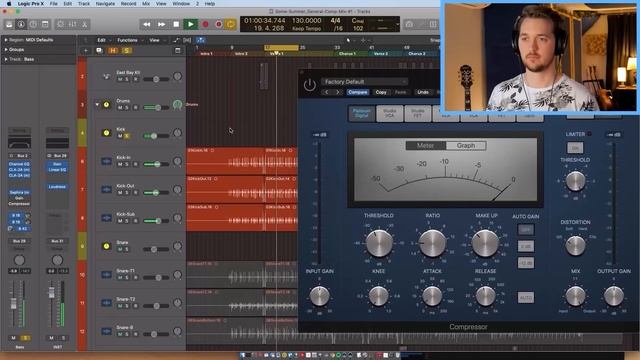Record-enable the Kick-In track

pyautogui.click(x=135, y=164)
